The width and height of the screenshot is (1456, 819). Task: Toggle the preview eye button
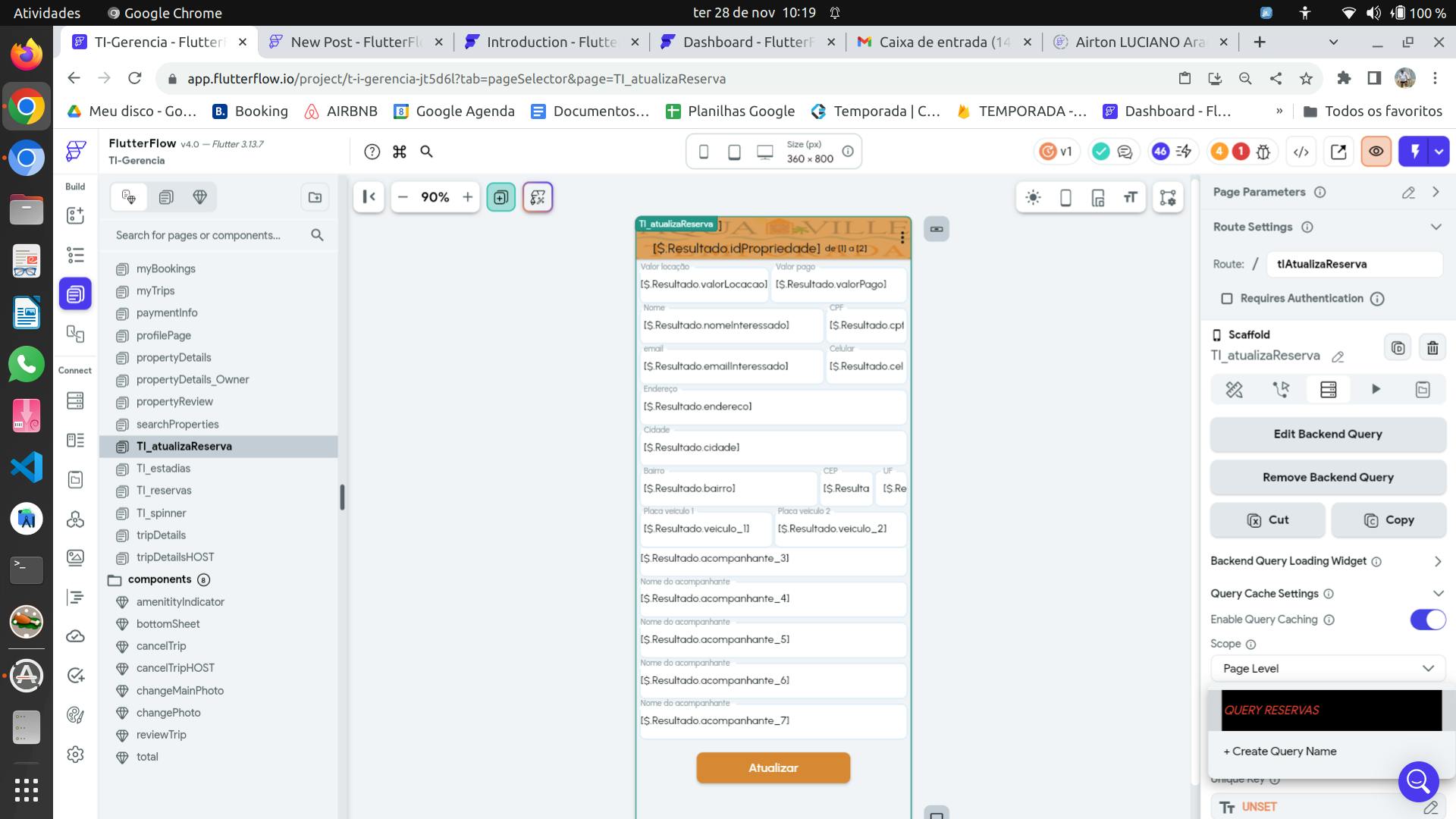[1376, 152]
